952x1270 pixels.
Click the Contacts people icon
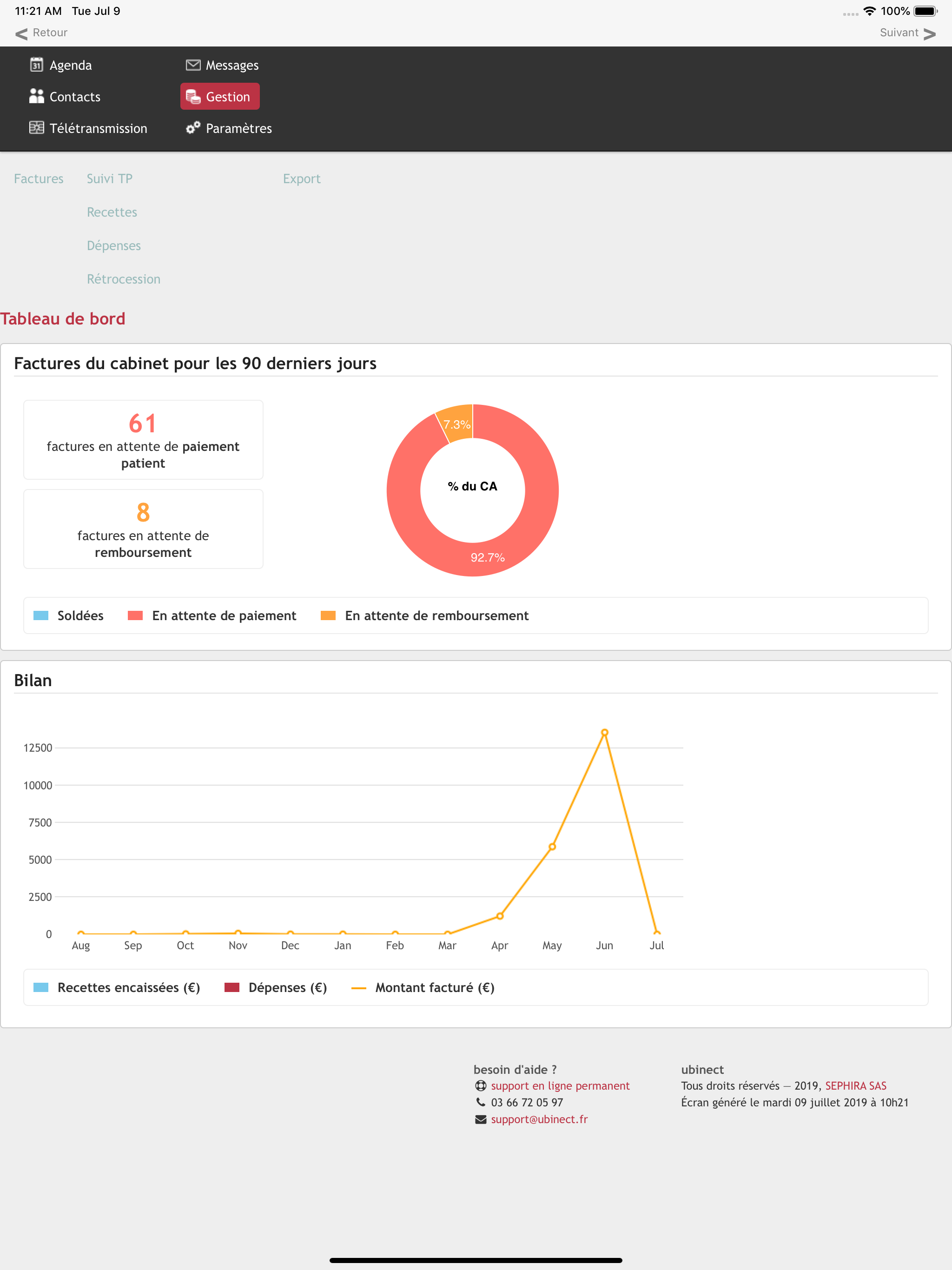37,96
